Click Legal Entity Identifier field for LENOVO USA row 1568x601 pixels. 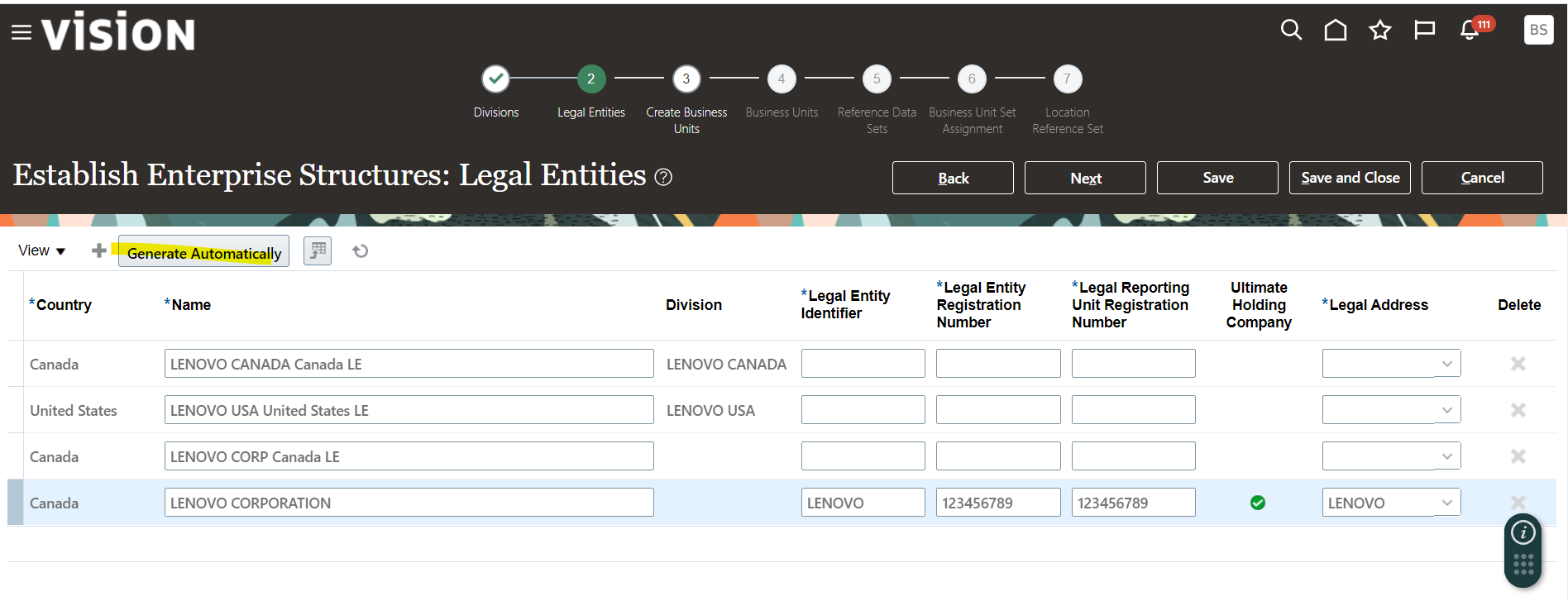tap(863, 410)
